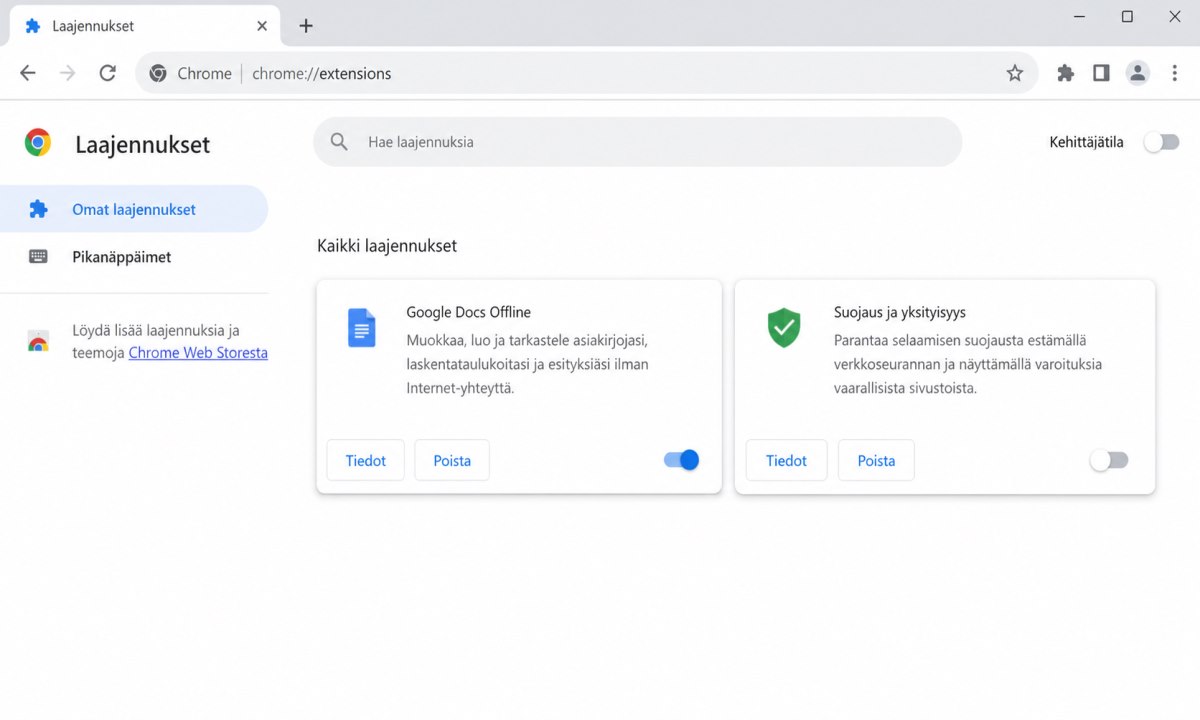This screenshot has height=720, width=1200.
Task: Reload the extensions page
Action: coord(108,73)
